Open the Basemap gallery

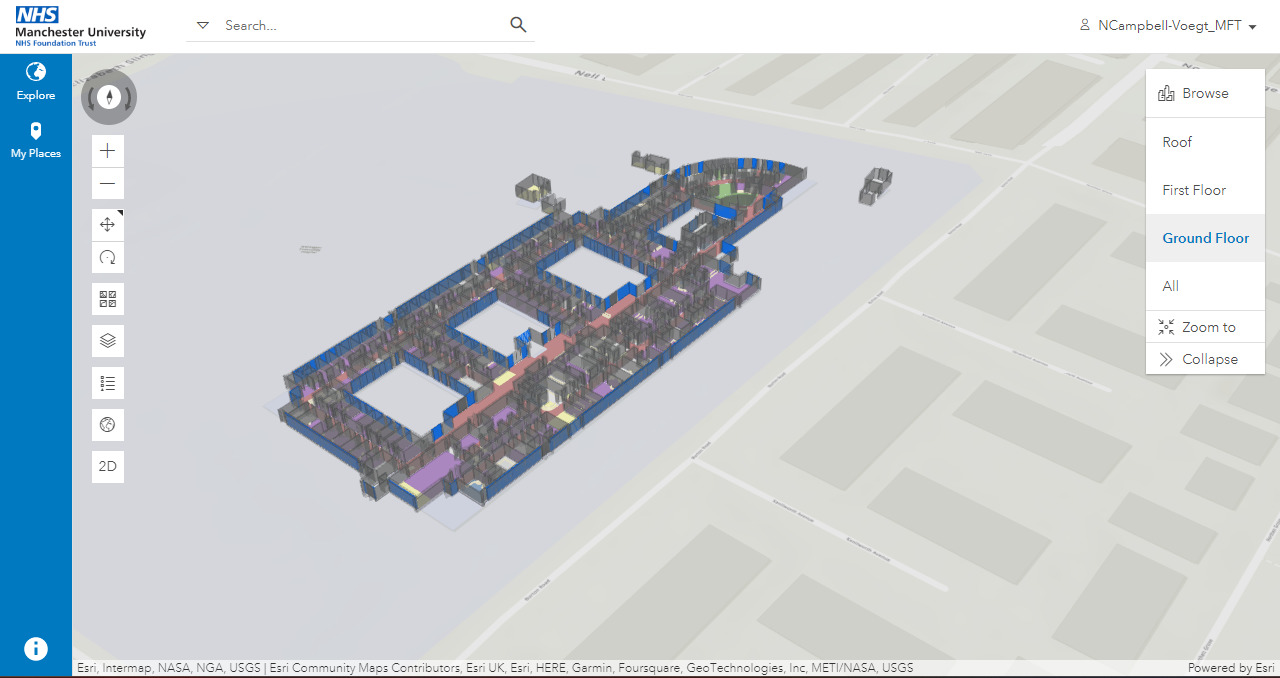[x=107, y=298]
